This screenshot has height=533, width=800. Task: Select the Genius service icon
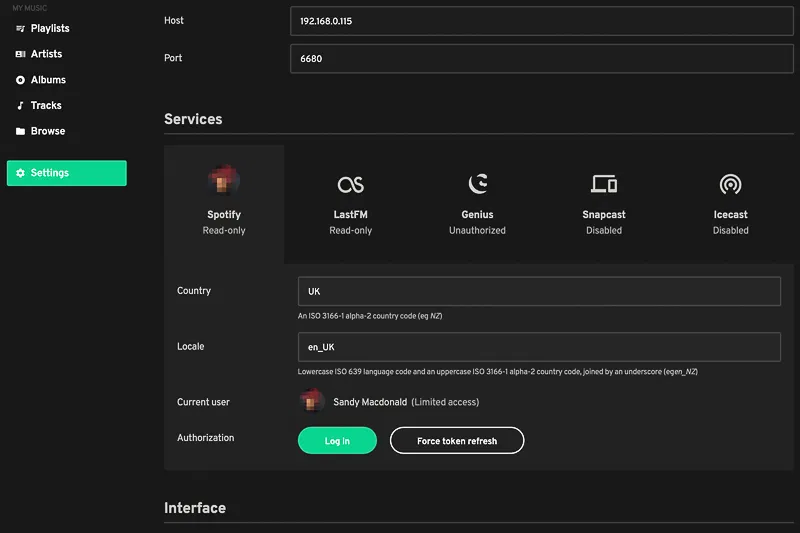click(x=477, y=184)
